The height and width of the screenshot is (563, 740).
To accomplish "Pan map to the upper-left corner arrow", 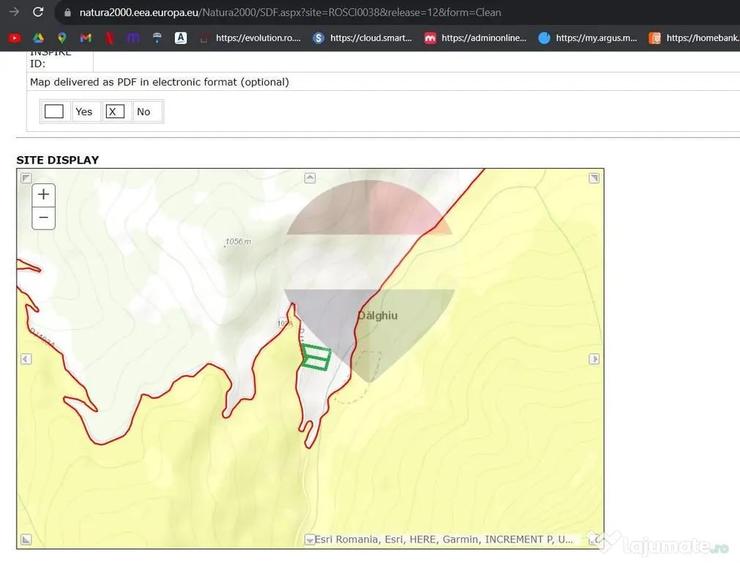I will click(26, 178).
